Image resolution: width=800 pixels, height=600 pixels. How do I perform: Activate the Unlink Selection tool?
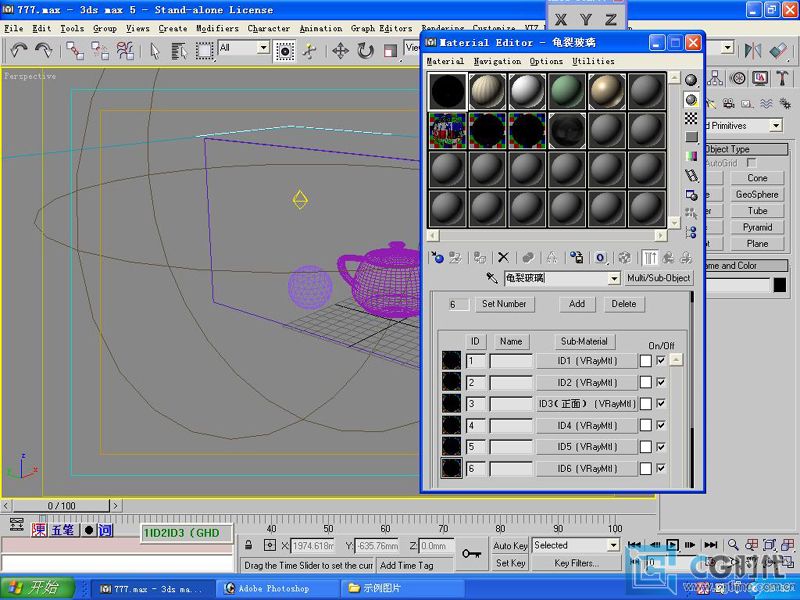point(100,51)
